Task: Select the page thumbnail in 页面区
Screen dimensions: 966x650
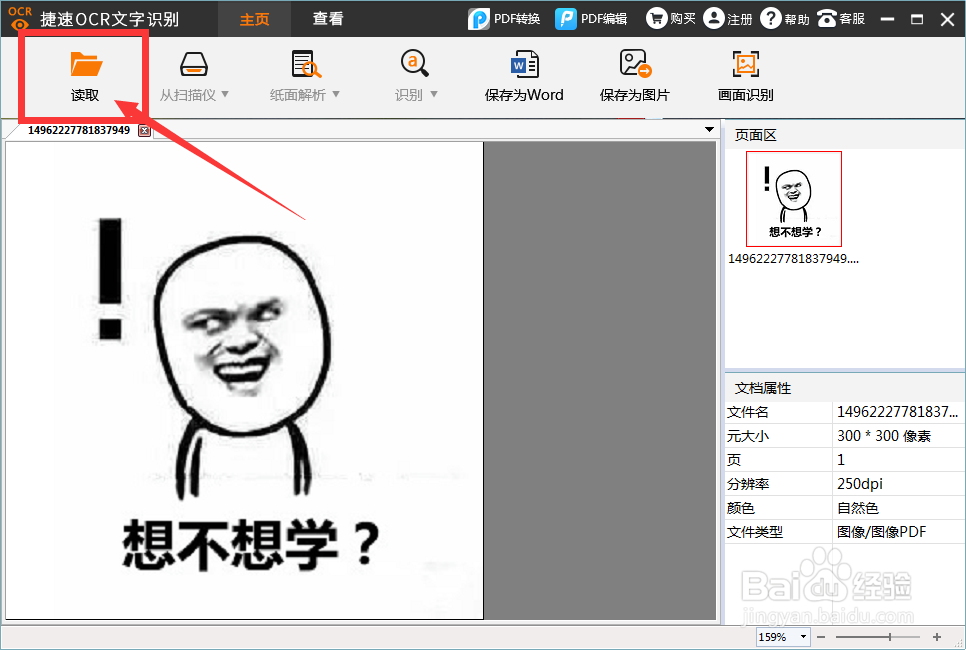Action: [x=794, y=199]
